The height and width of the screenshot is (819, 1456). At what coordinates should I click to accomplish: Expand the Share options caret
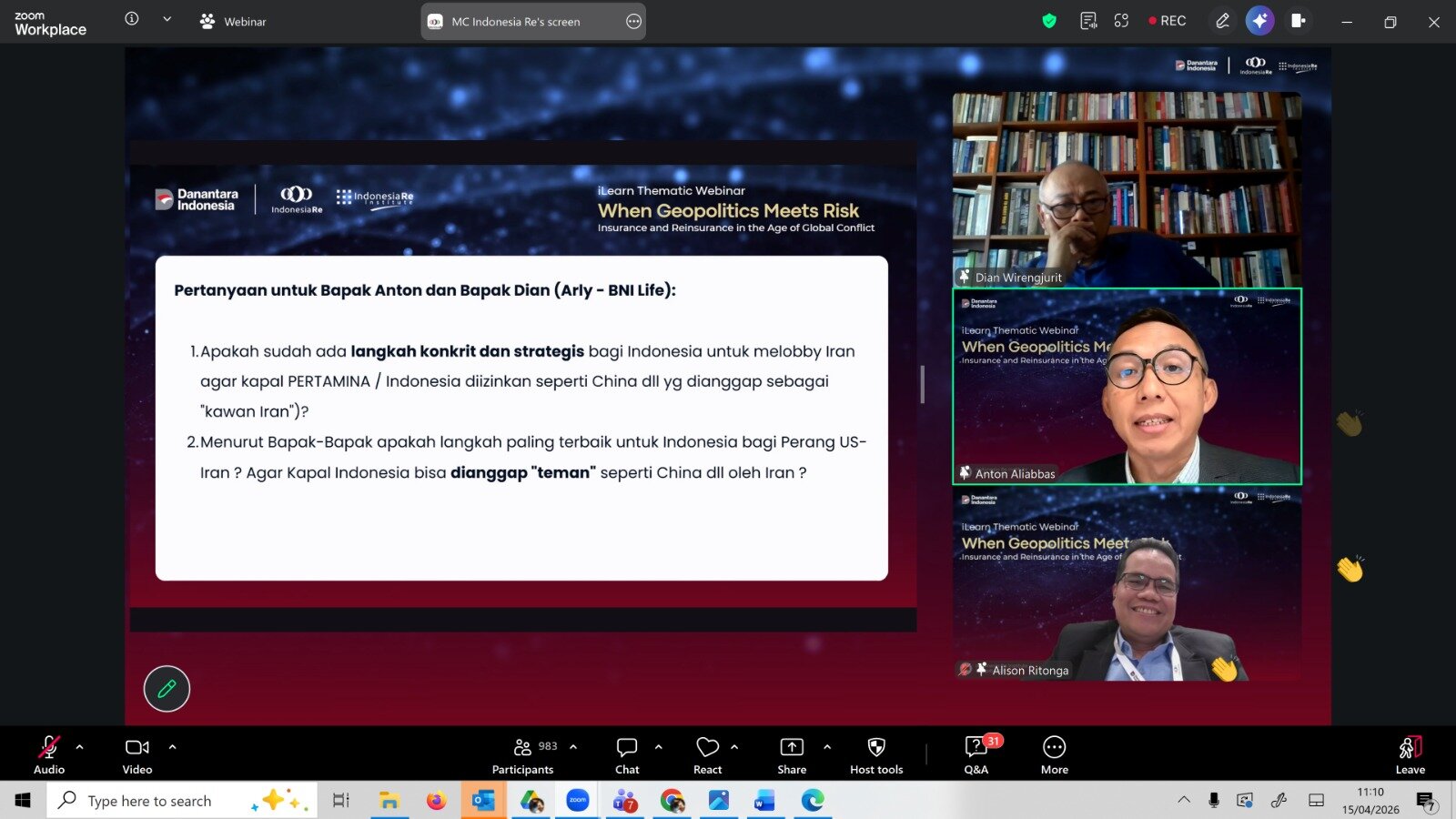[827, 747]
